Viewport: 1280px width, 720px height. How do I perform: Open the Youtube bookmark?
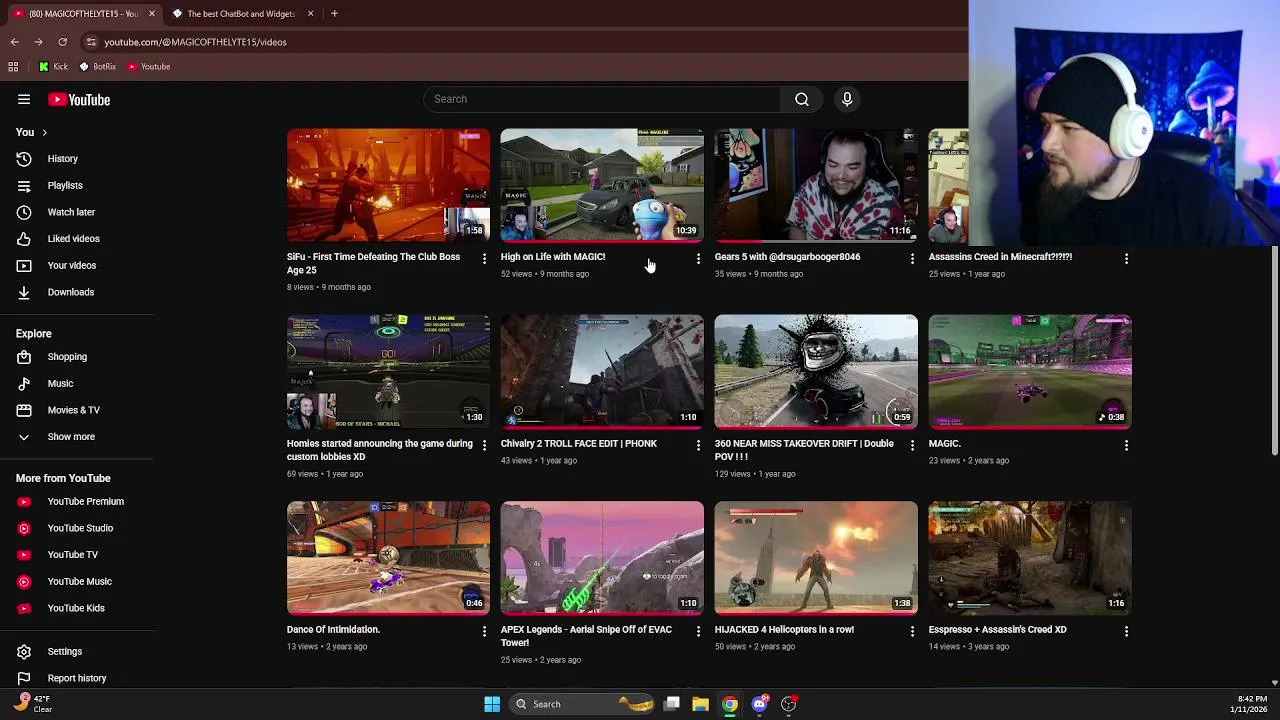point(148,67)
